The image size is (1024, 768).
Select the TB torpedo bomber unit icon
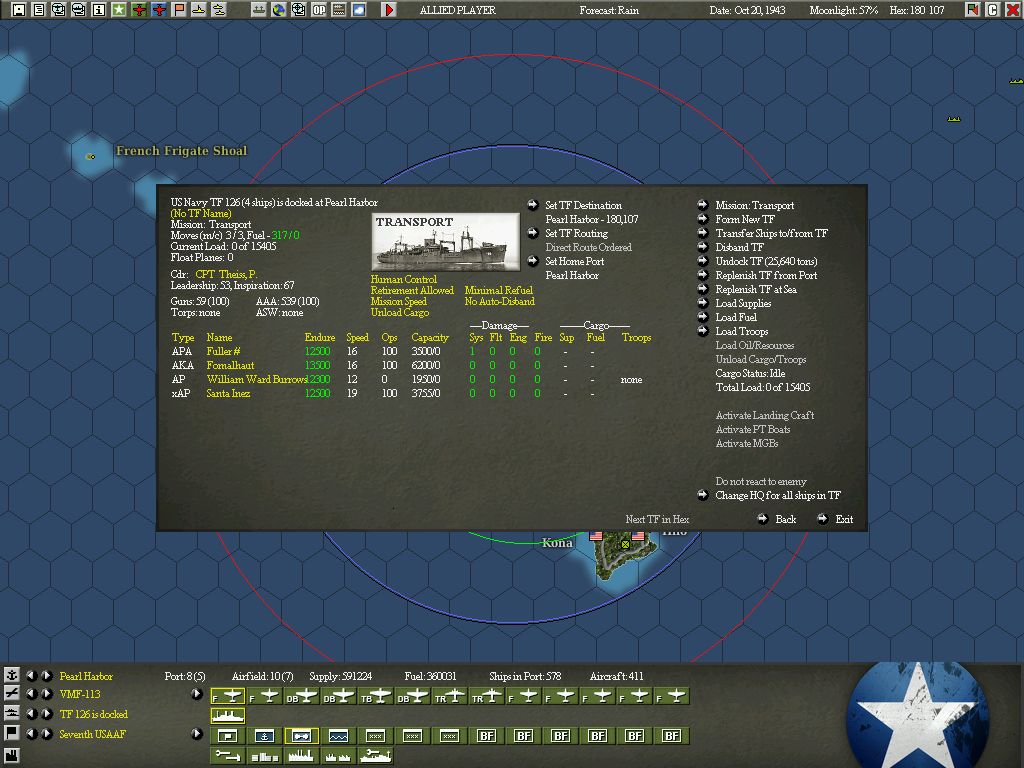tap(376, 697)
